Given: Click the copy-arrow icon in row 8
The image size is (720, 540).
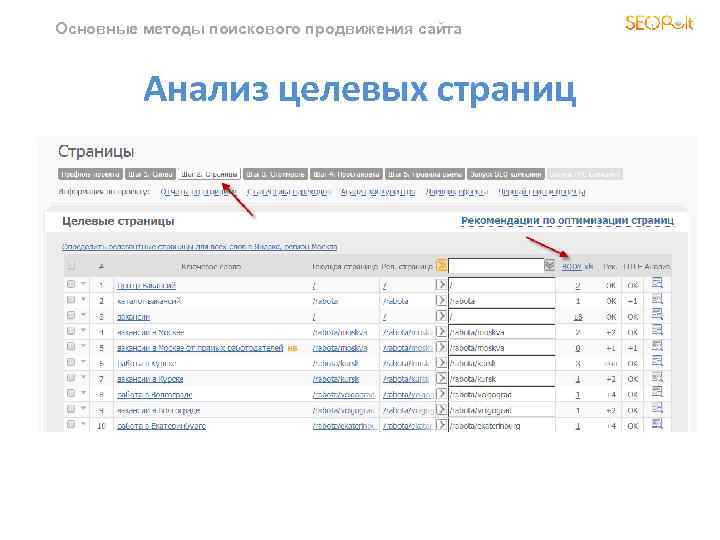Looking at the screenshot, I should pos(441,394).
